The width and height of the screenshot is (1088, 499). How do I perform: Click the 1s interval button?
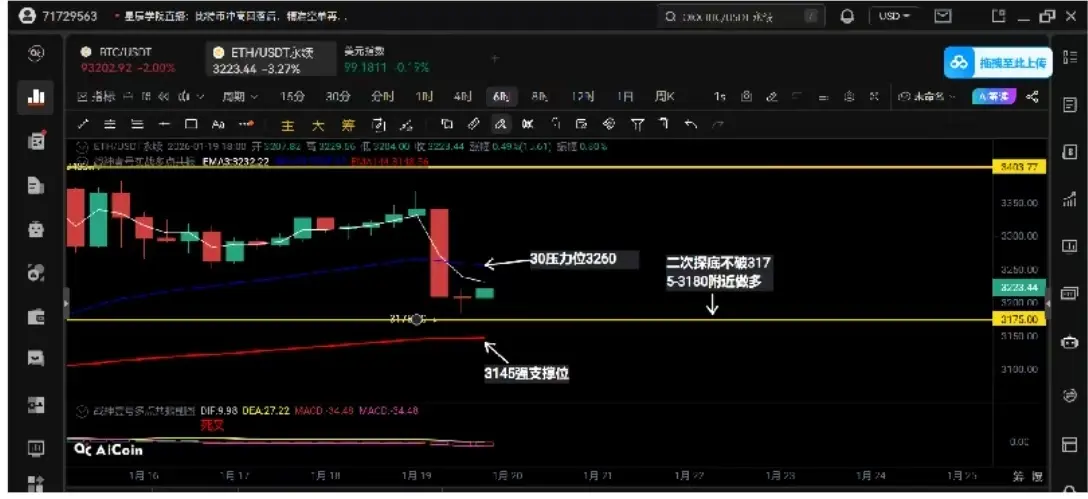720,97
